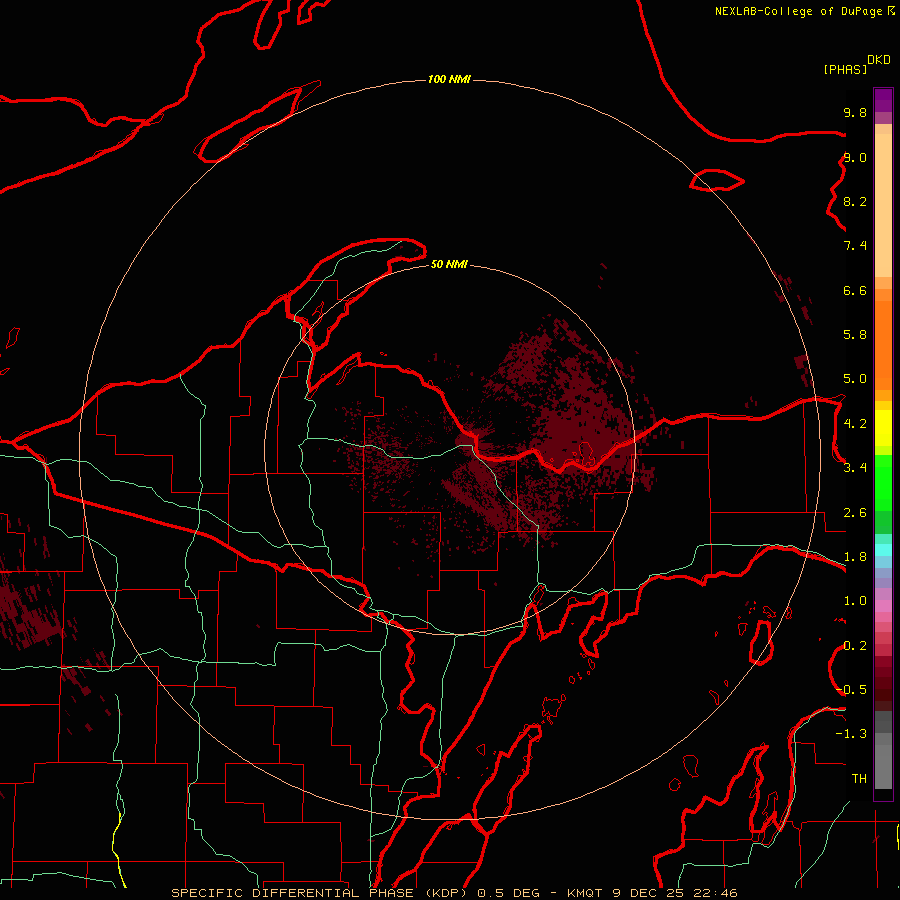Click the 9.0 value on the color scale
This screenshot has width=900, height=900.
coord(855,157)
